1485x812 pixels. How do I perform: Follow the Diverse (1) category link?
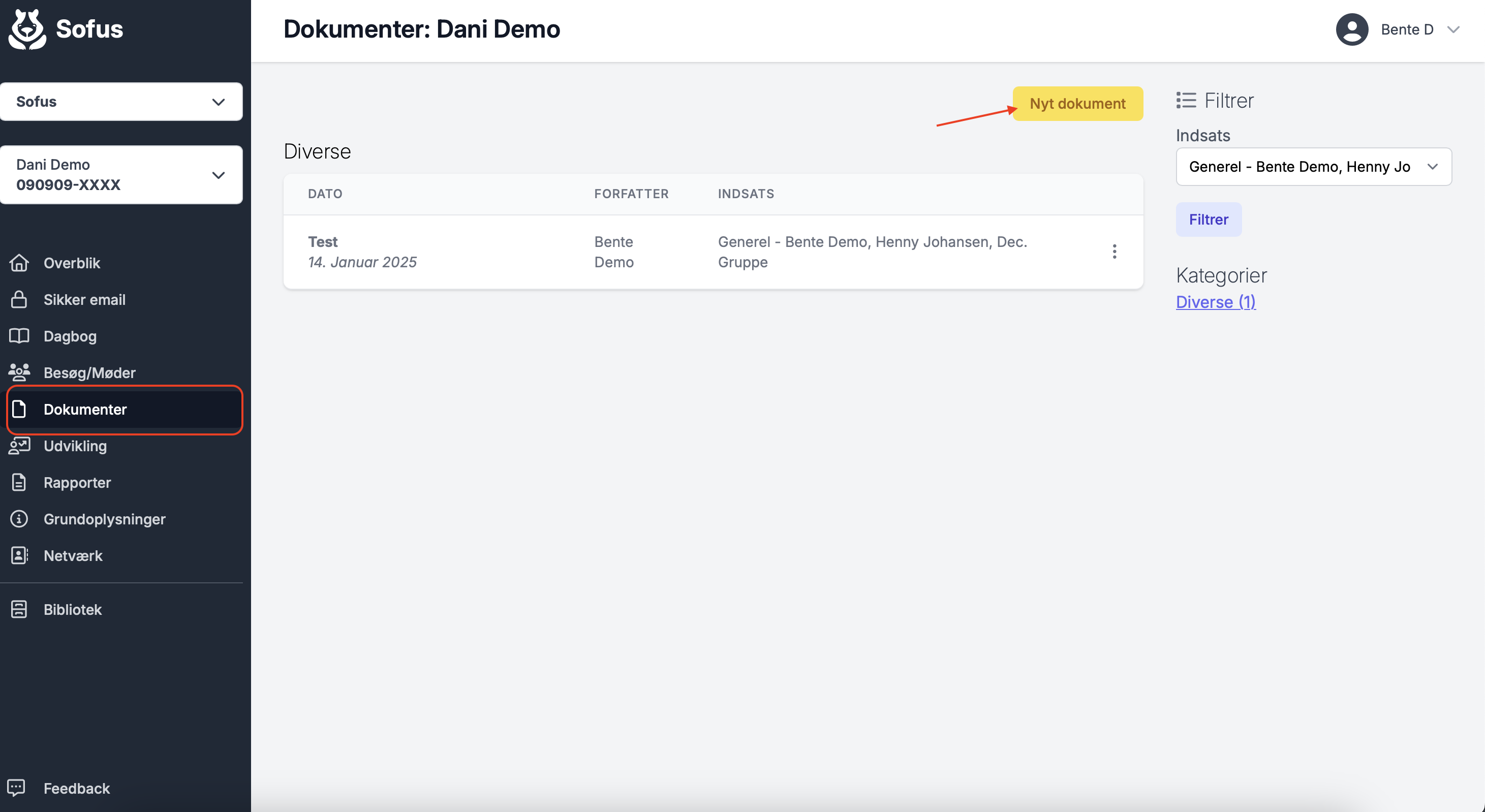(x=1215, y=302)
